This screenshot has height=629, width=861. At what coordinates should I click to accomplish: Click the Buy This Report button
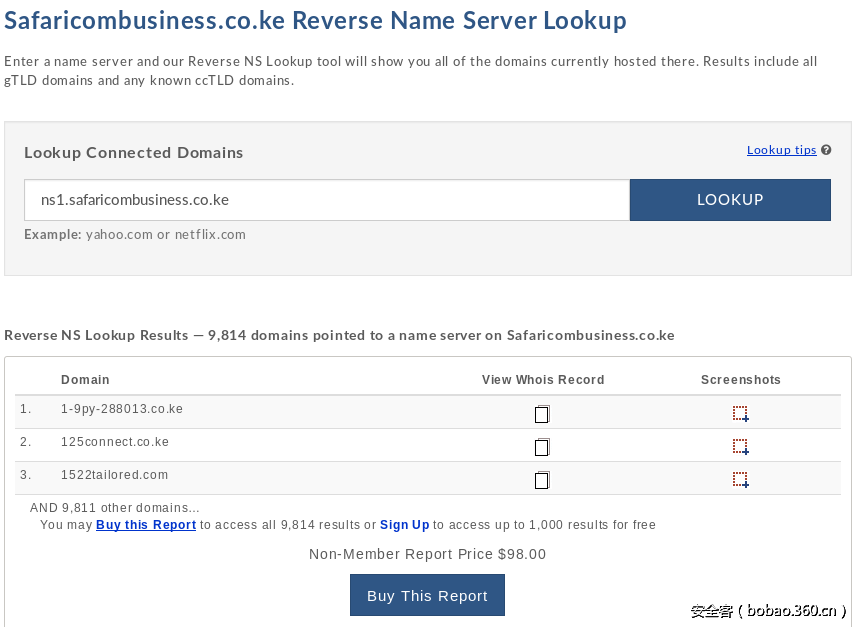pos(427,595)
